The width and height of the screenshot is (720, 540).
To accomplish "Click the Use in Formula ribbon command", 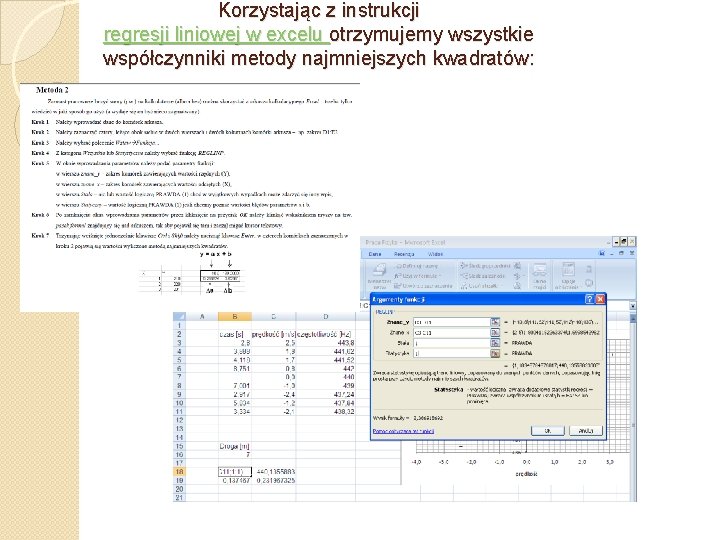I will pyautogui.click(x=417, y=276).
